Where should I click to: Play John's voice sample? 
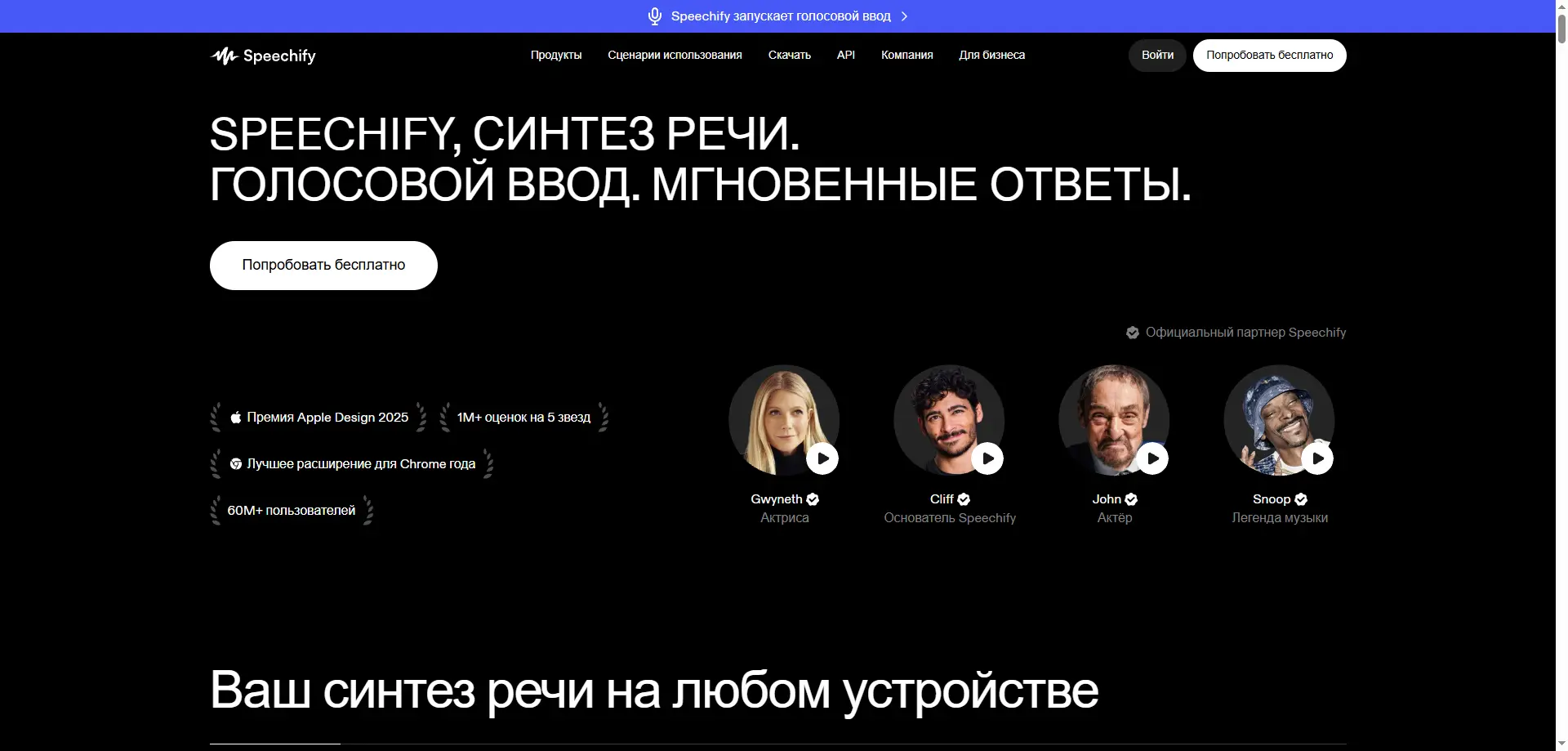1152,458
